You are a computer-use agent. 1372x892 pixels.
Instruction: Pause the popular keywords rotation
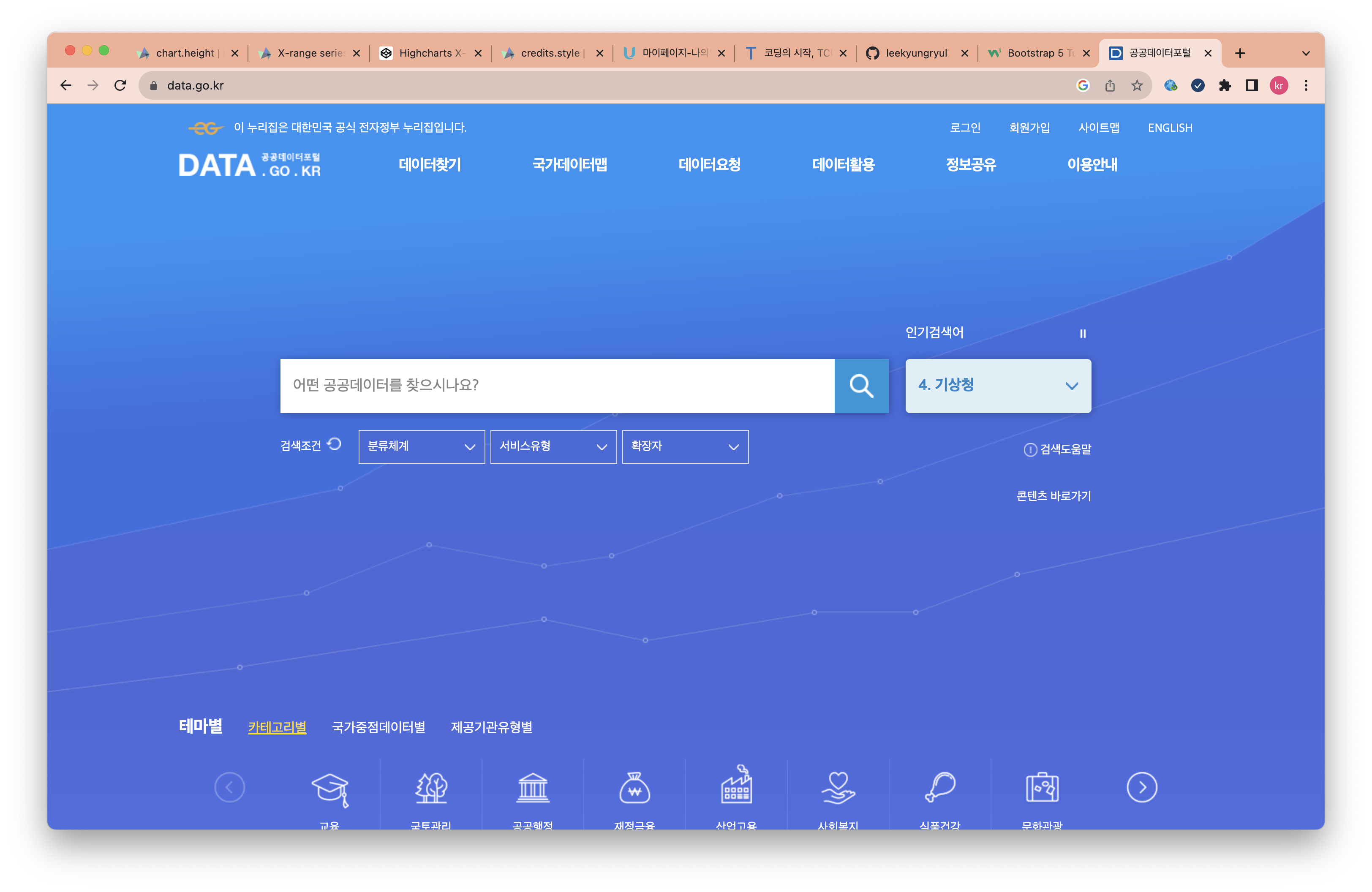1083,334
